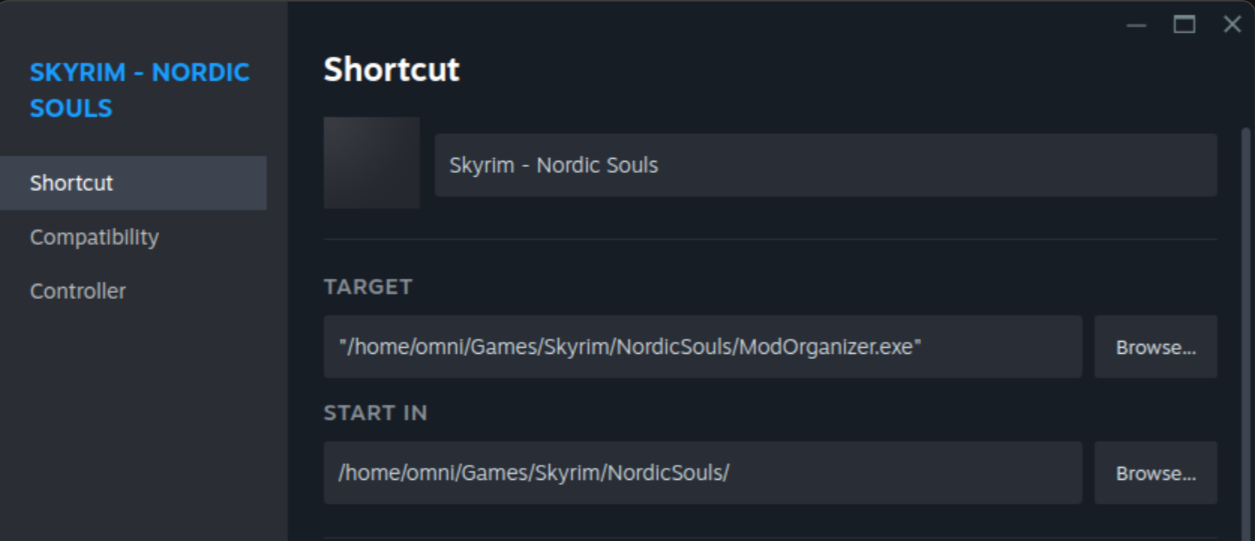
Task: Click the Skyrim - Nordic Souls name field
Action: (825, 165)
